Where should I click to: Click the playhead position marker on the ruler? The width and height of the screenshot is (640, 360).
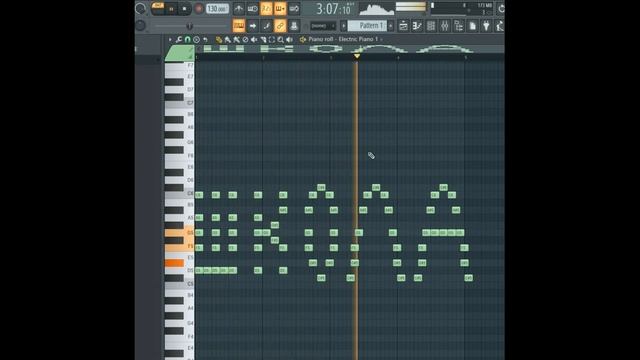coord(357,56)
